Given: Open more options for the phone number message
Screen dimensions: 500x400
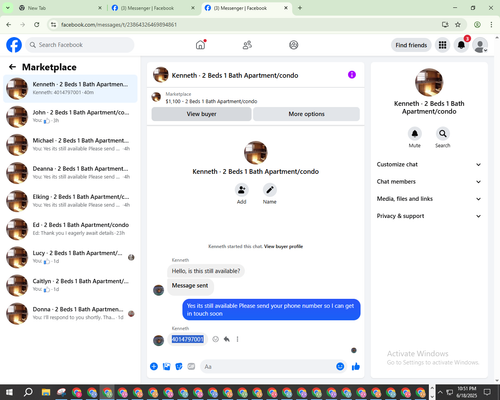Looking at the screenshot, I should pyautogui.click(x=237, y=339).
